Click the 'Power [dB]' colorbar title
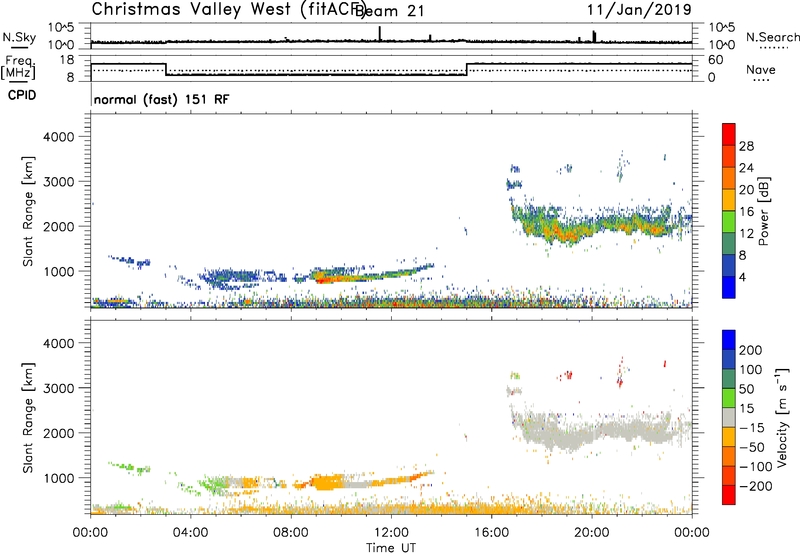 point(763,211)
